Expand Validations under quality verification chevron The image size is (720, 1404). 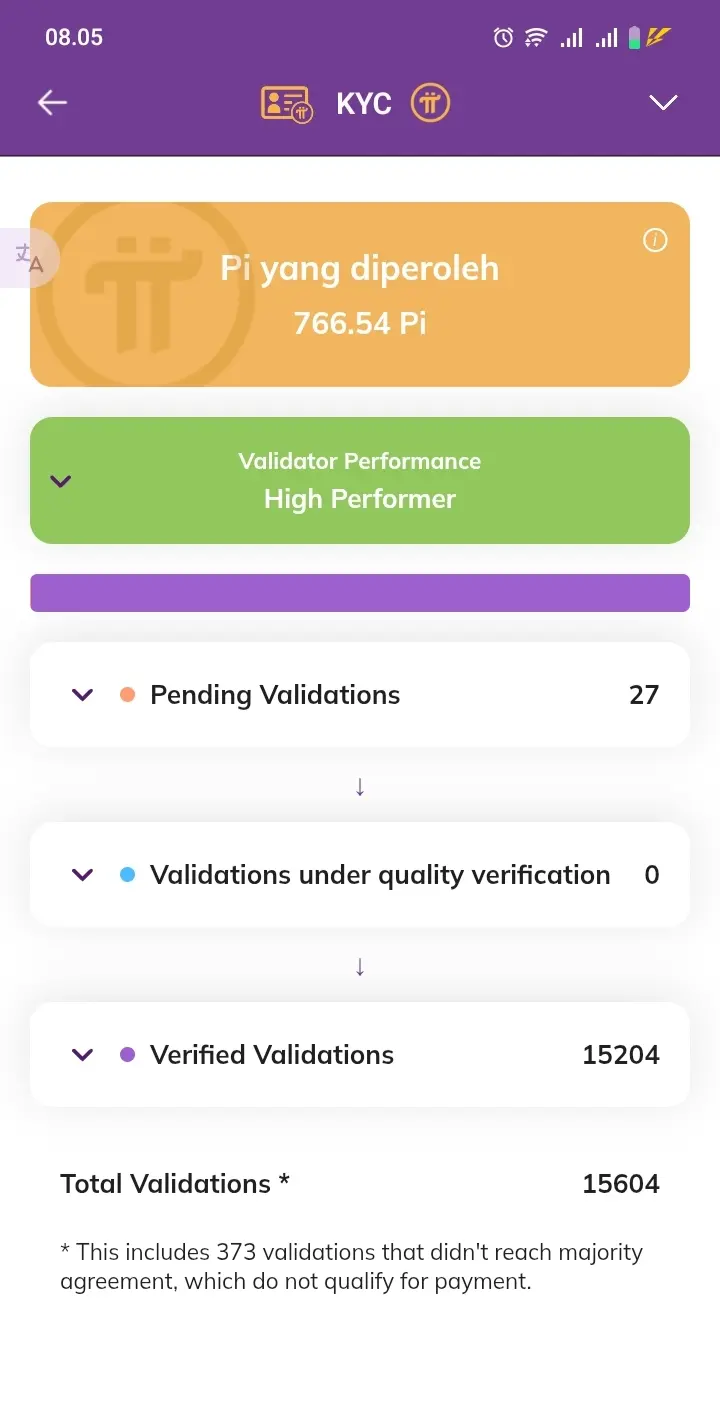click(83, 875)
